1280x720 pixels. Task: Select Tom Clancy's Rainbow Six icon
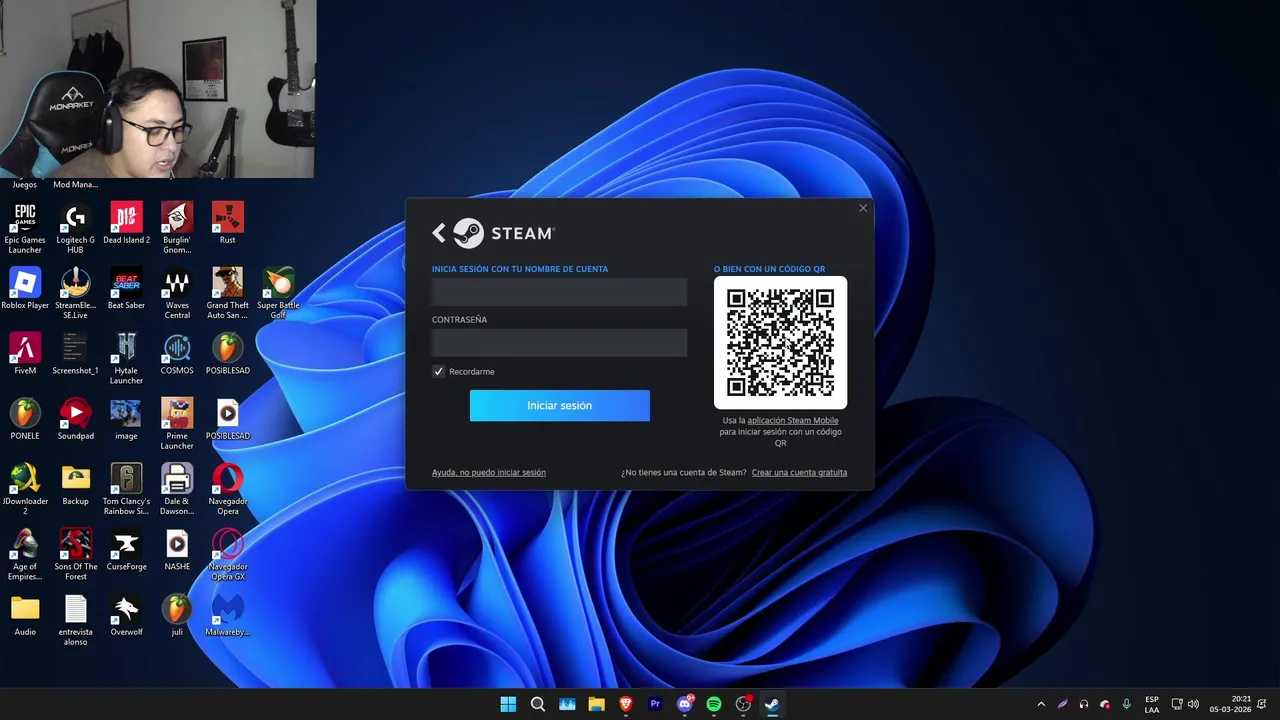(126, 490)
